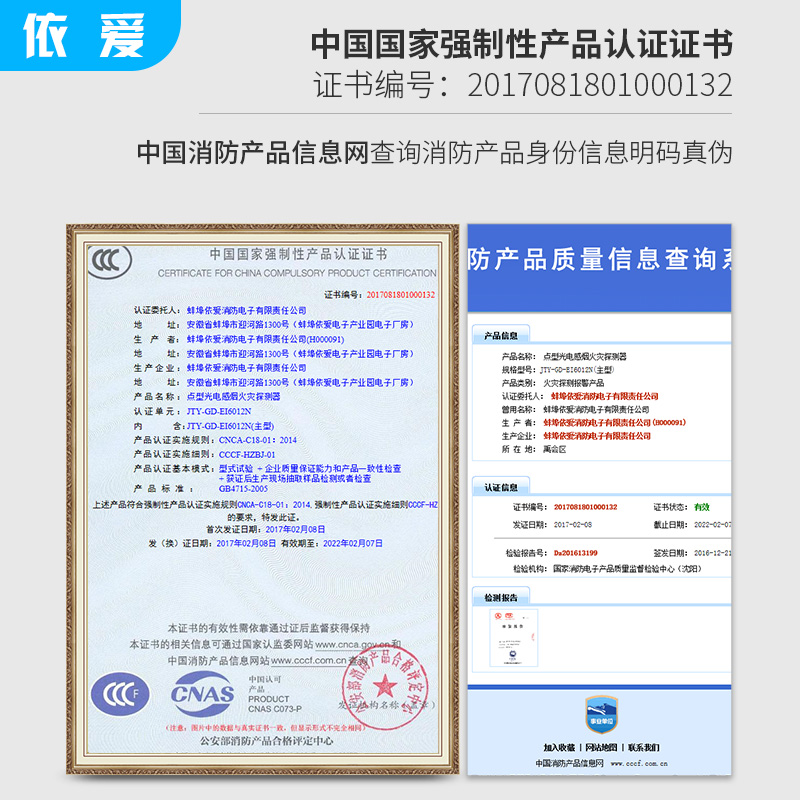Click www.cccf.com.cn link on the certificate
This screenshot has width=800, height=800.
click(309, 660)
